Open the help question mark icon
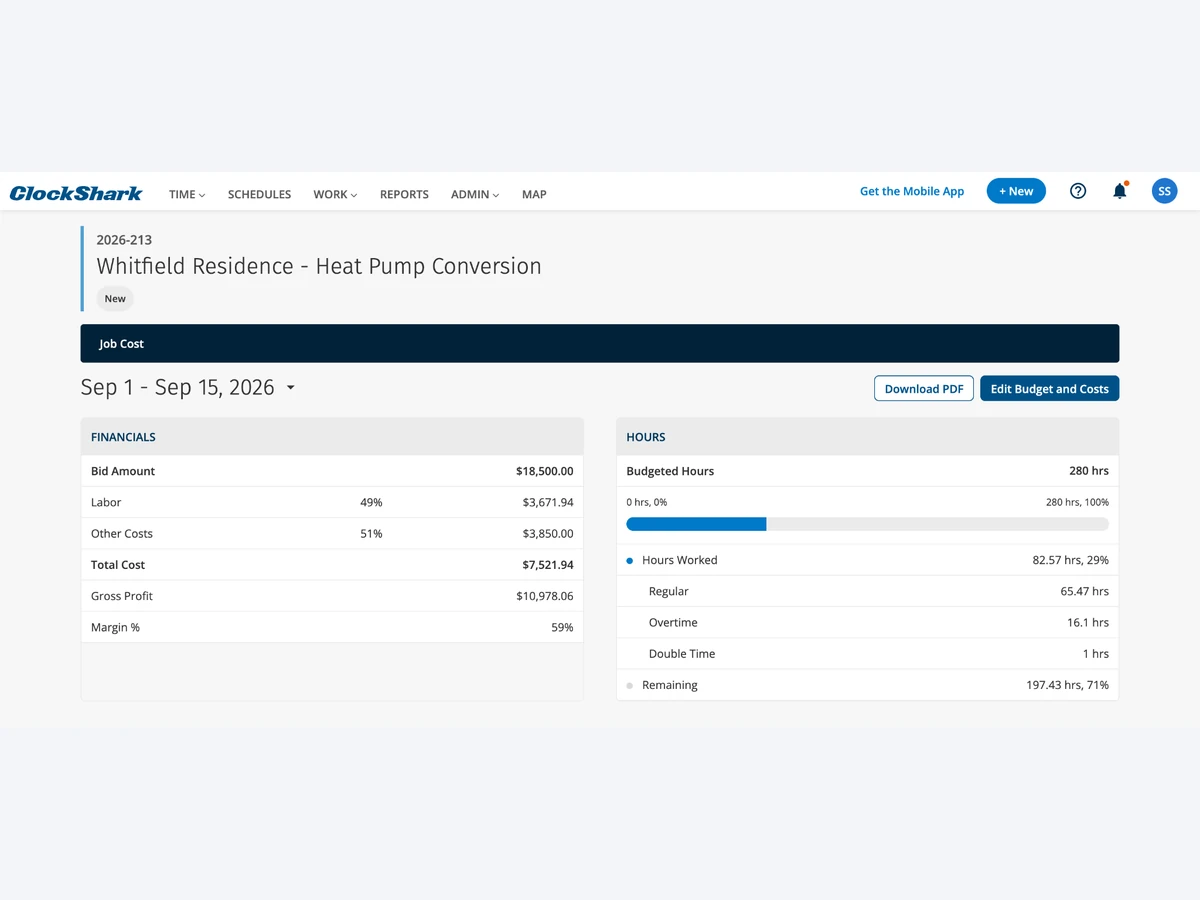1200x900 pixels. click(1078, 191)
